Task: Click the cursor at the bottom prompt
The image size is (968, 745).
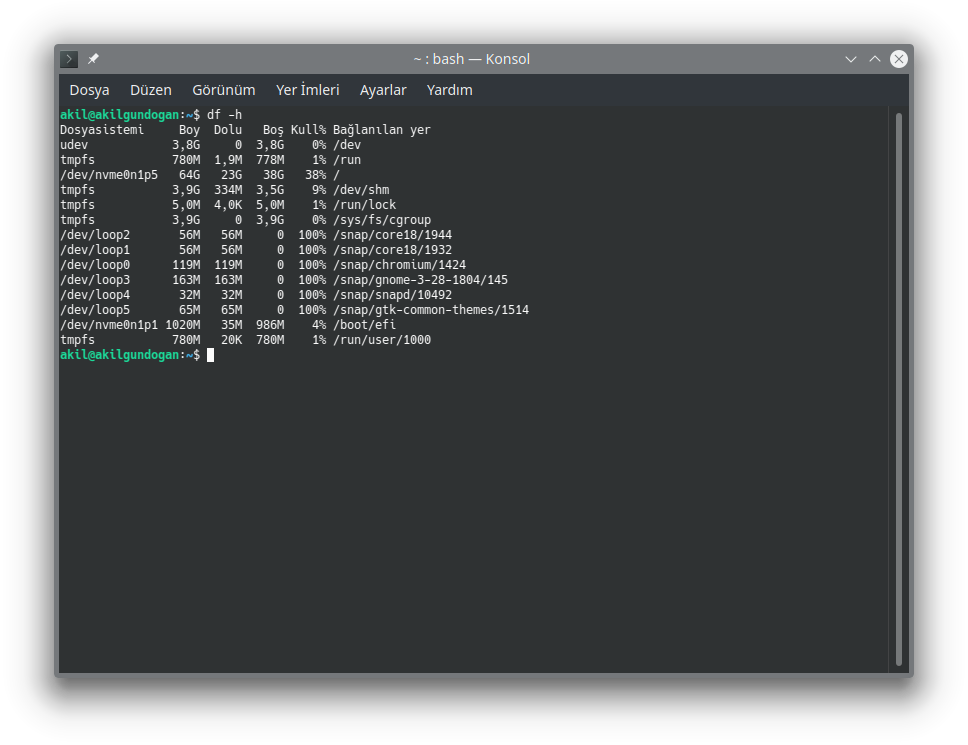Action: point(211,355)
